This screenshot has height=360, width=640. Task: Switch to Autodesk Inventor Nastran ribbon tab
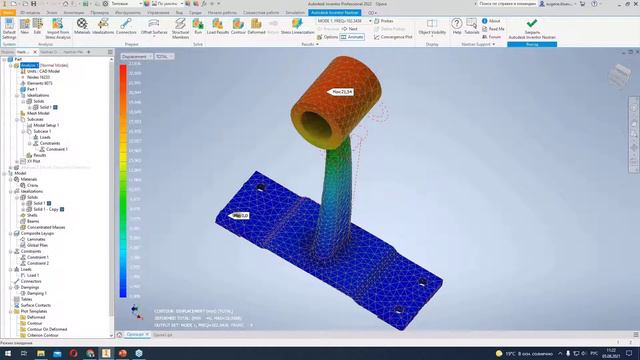[x=334, y=13]
